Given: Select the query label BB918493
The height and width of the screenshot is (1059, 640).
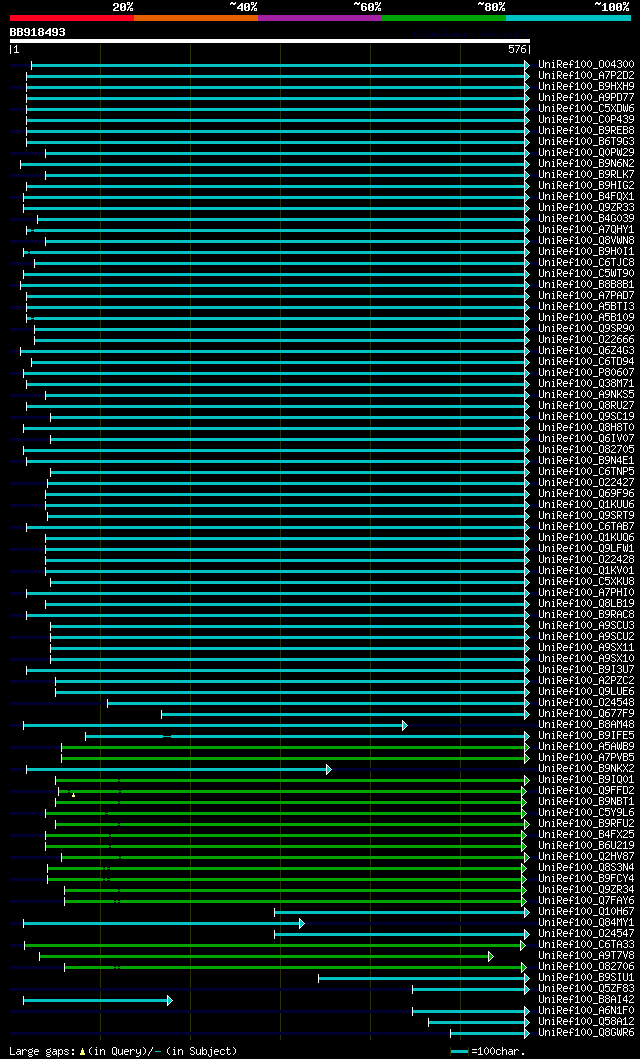Looking at the screenshot, I should point(38,32).
